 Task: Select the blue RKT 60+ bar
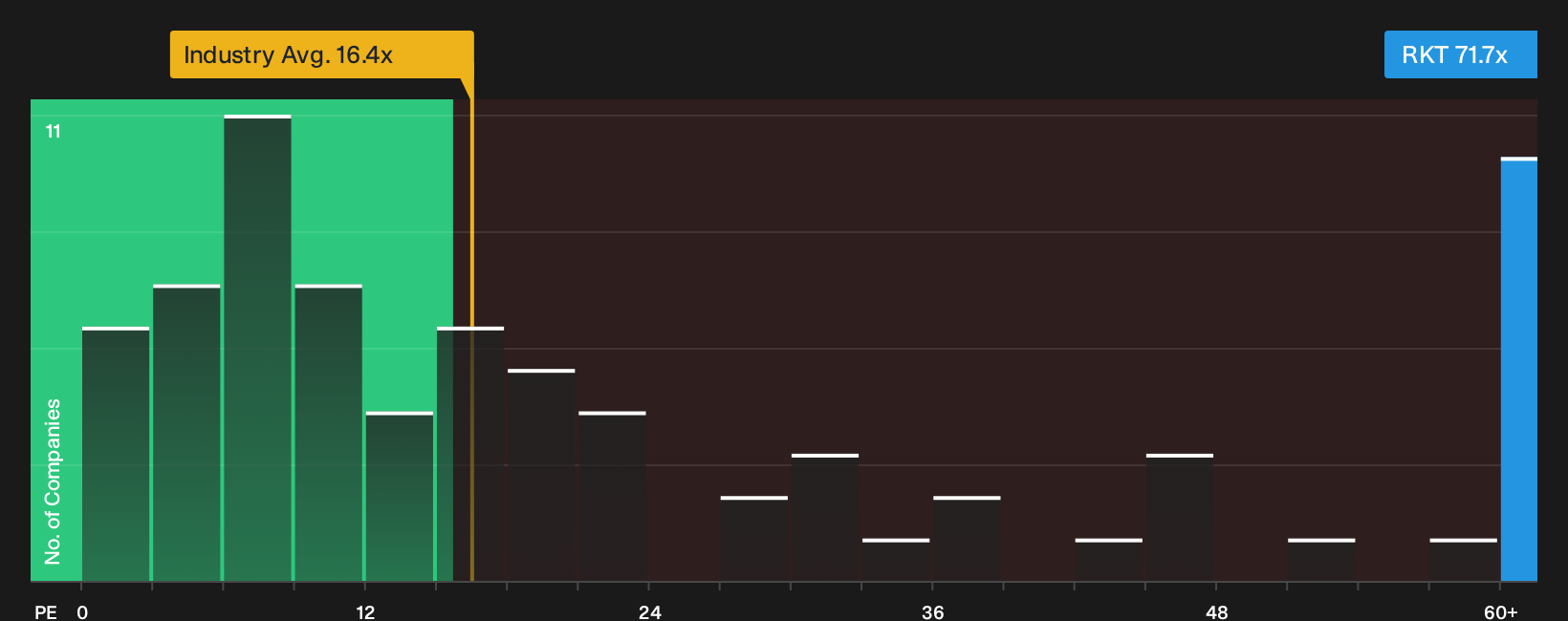1519,369
